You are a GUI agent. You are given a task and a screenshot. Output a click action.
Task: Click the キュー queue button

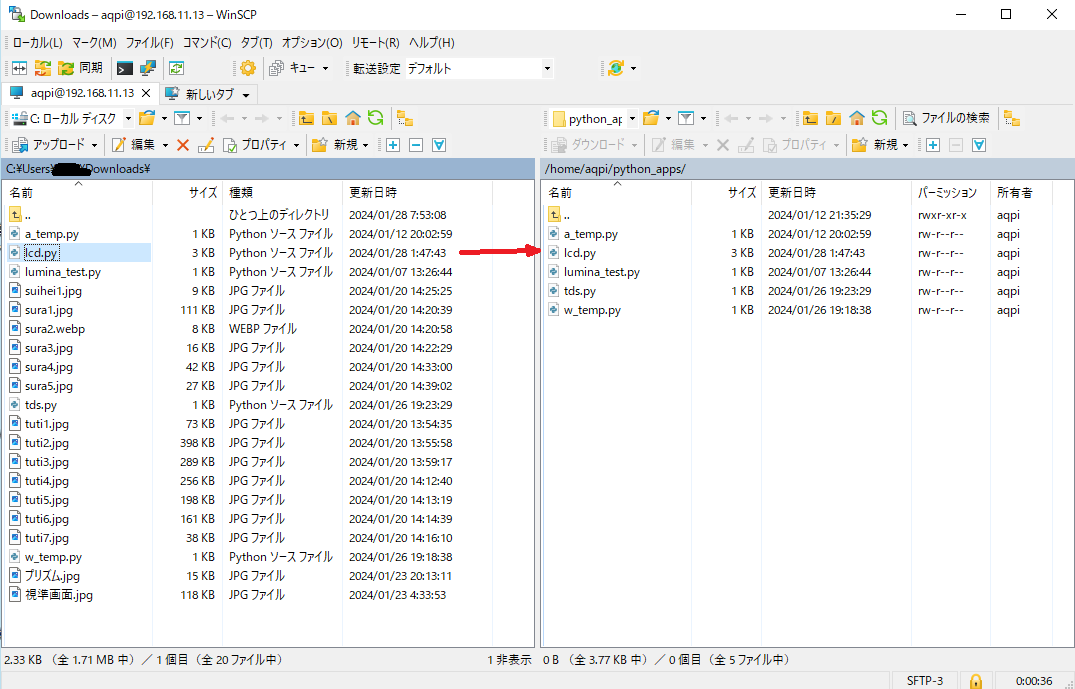(x=293, y=68)
